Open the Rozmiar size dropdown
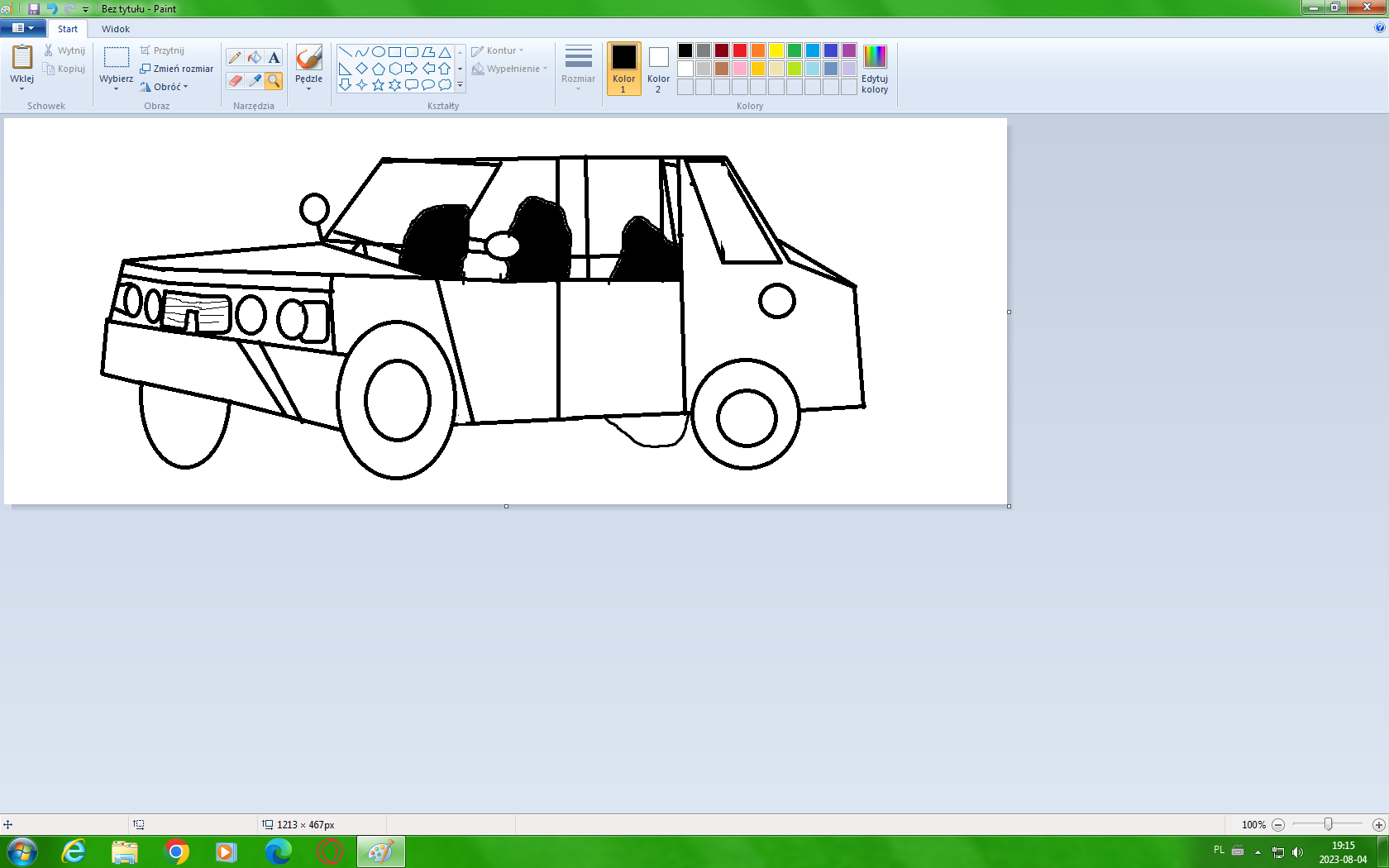This screenshot has height=868, width=1389. pyautogui.click(x=578, y=69)
